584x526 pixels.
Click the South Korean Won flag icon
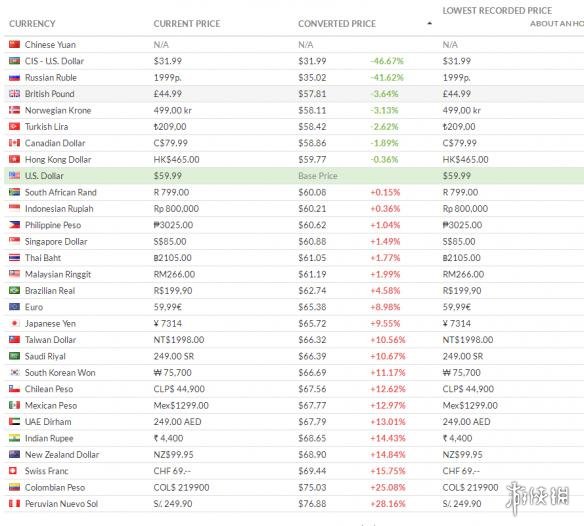click(14, 373)
